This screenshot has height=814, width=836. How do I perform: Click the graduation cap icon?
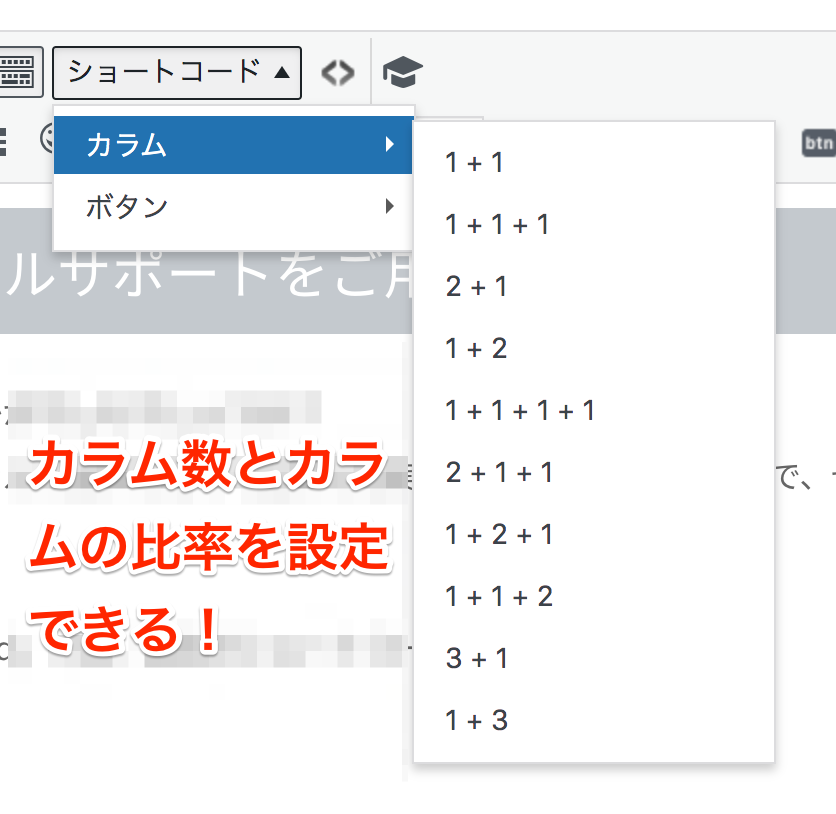(x=403, y=72)
